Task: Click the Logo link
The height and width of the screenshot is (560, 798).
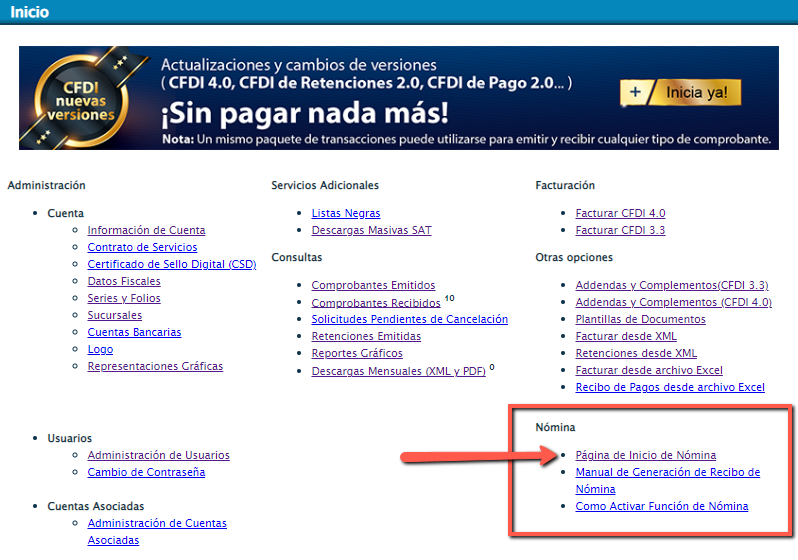Action: [x=100, y=349]
